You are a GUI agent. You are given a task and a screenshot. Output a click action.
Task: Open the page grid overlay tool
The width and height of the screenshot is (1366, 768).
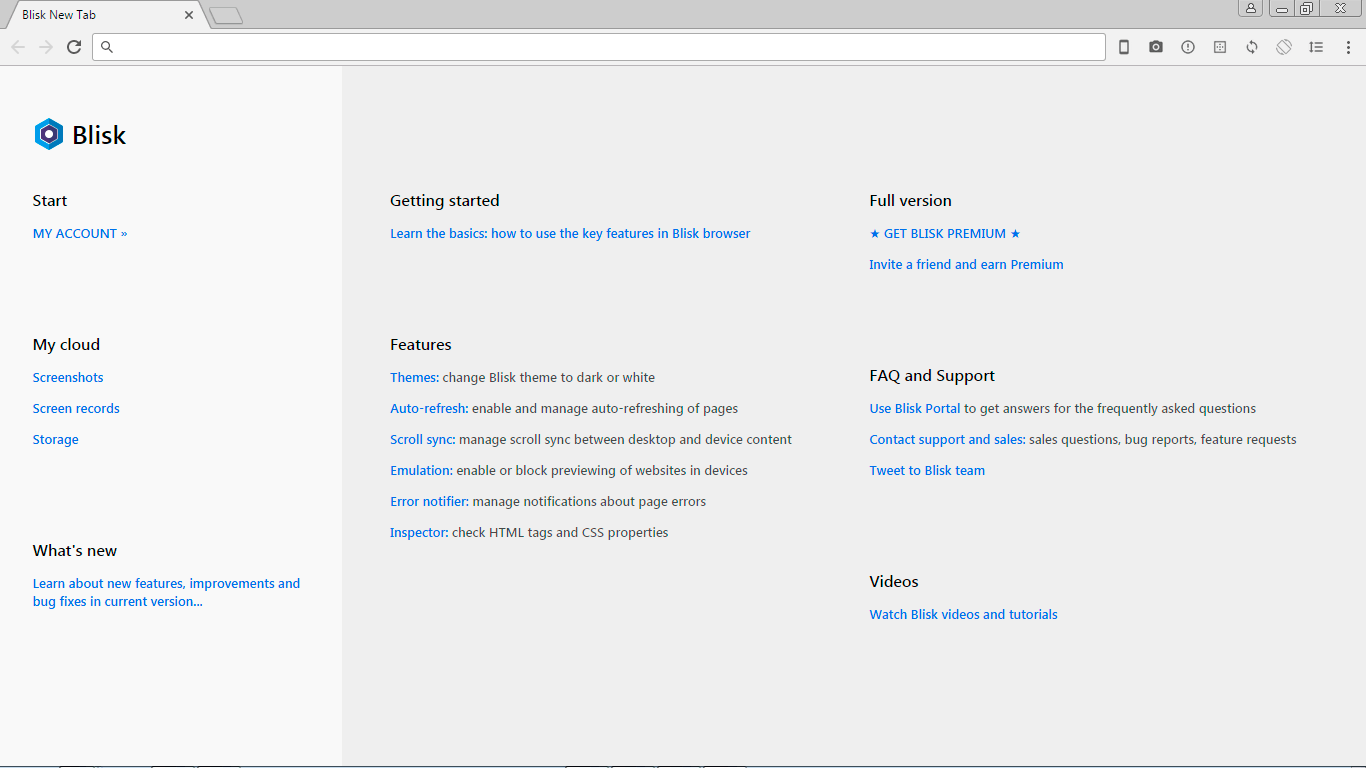(1220, 46)
